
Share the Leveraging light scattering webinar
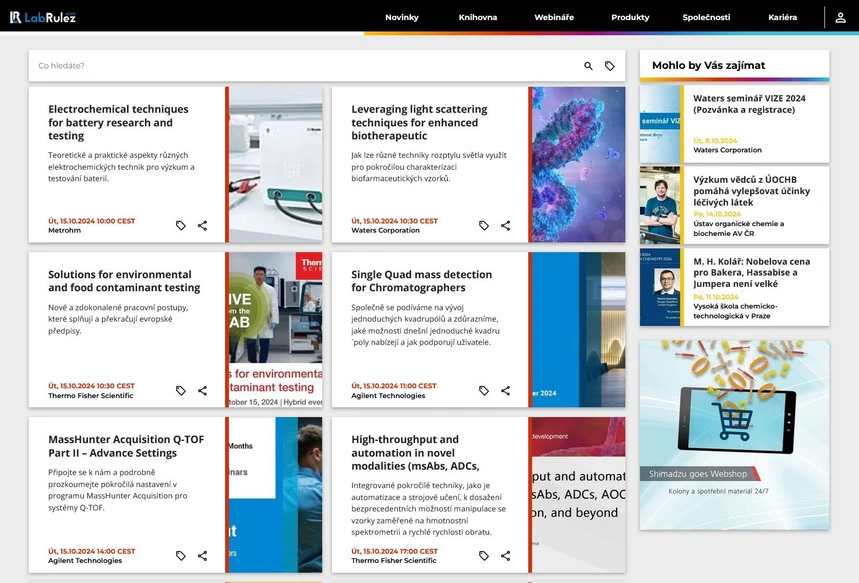[505, 225]
